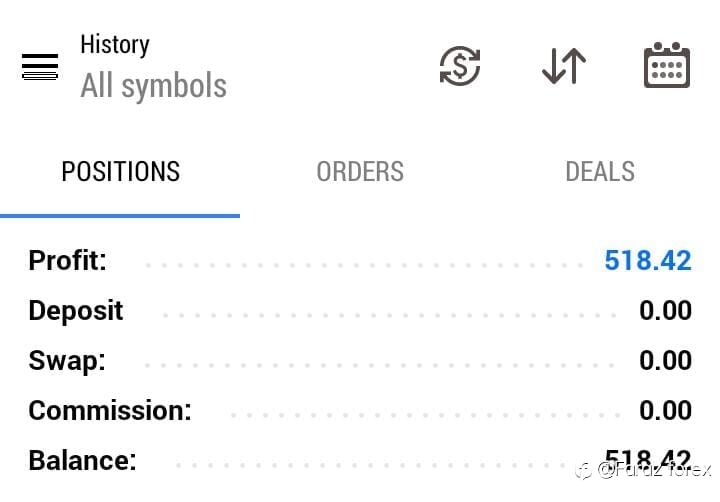Image resolution: width=720 pixels, height=502 pixels.
Task: Tap the symbol filter dollar icon
Action: pyautogui.click(x=460, y=67)
